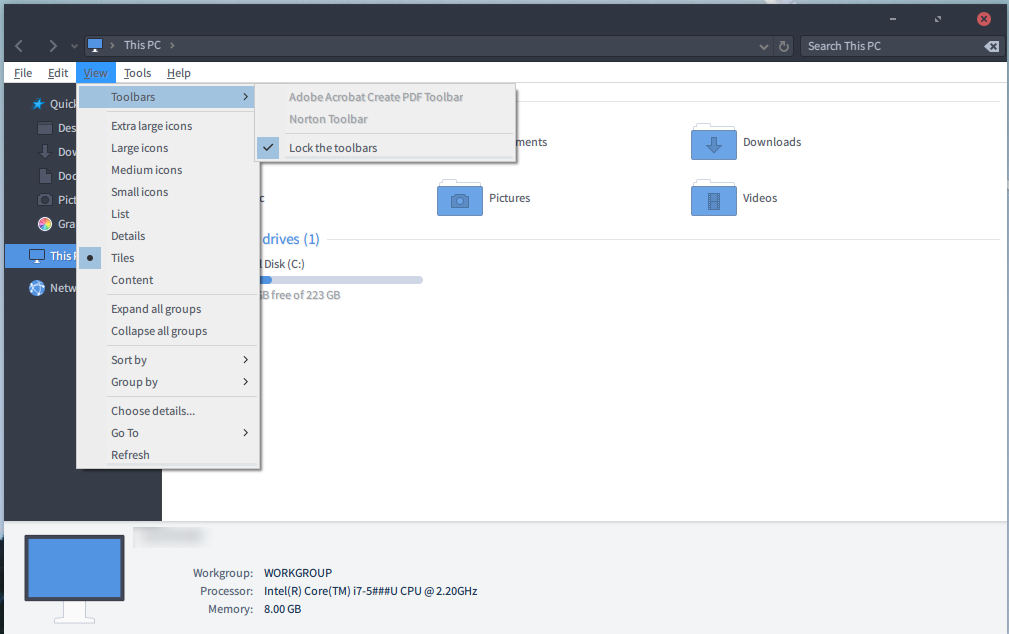The height and width of the screenshot is (634, 1009).
Task: Click the Search This PC field
Action: pyautogui.click(x=890, y=46)
